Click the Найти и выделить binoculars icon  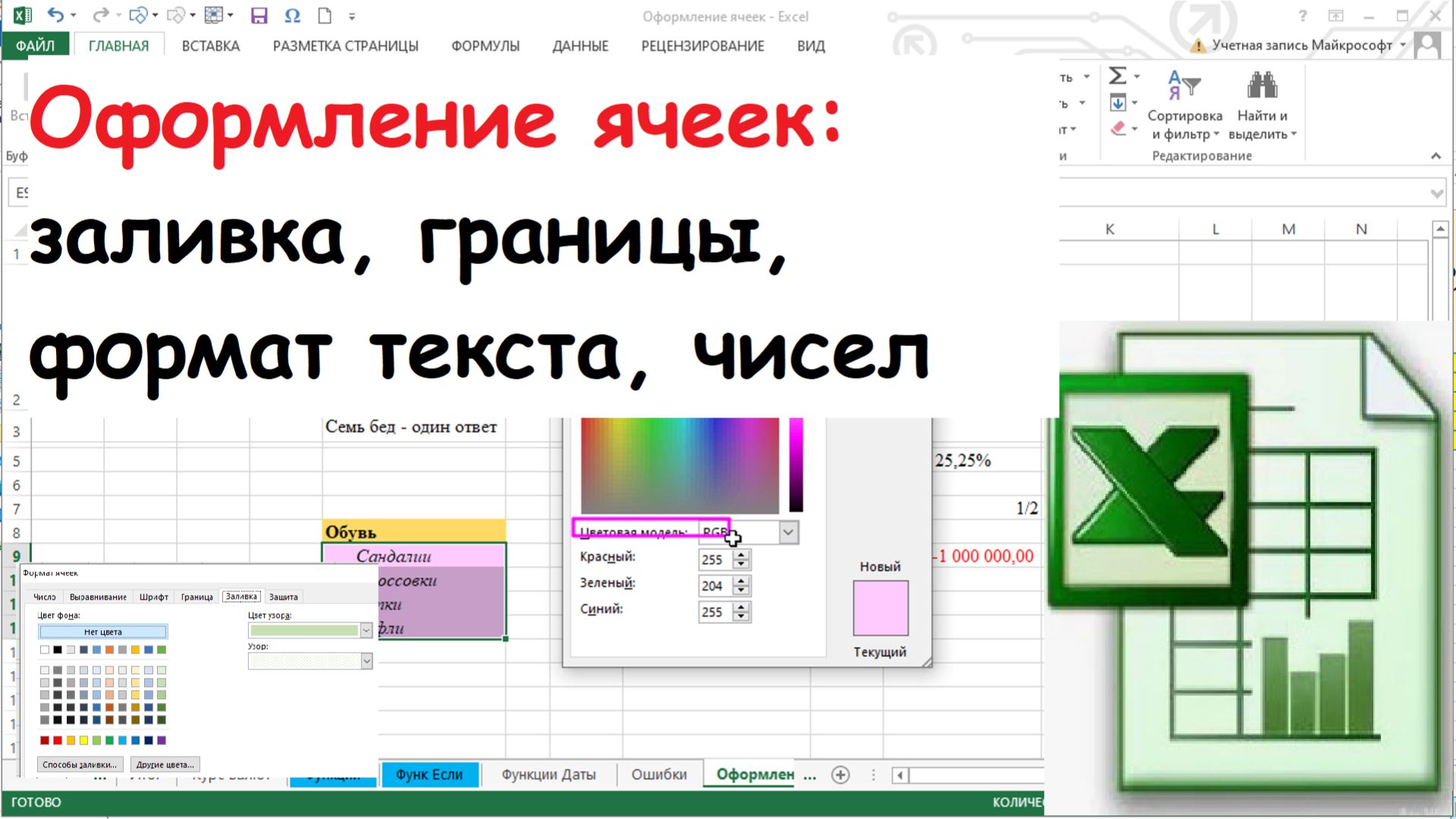click(1262, 86)
